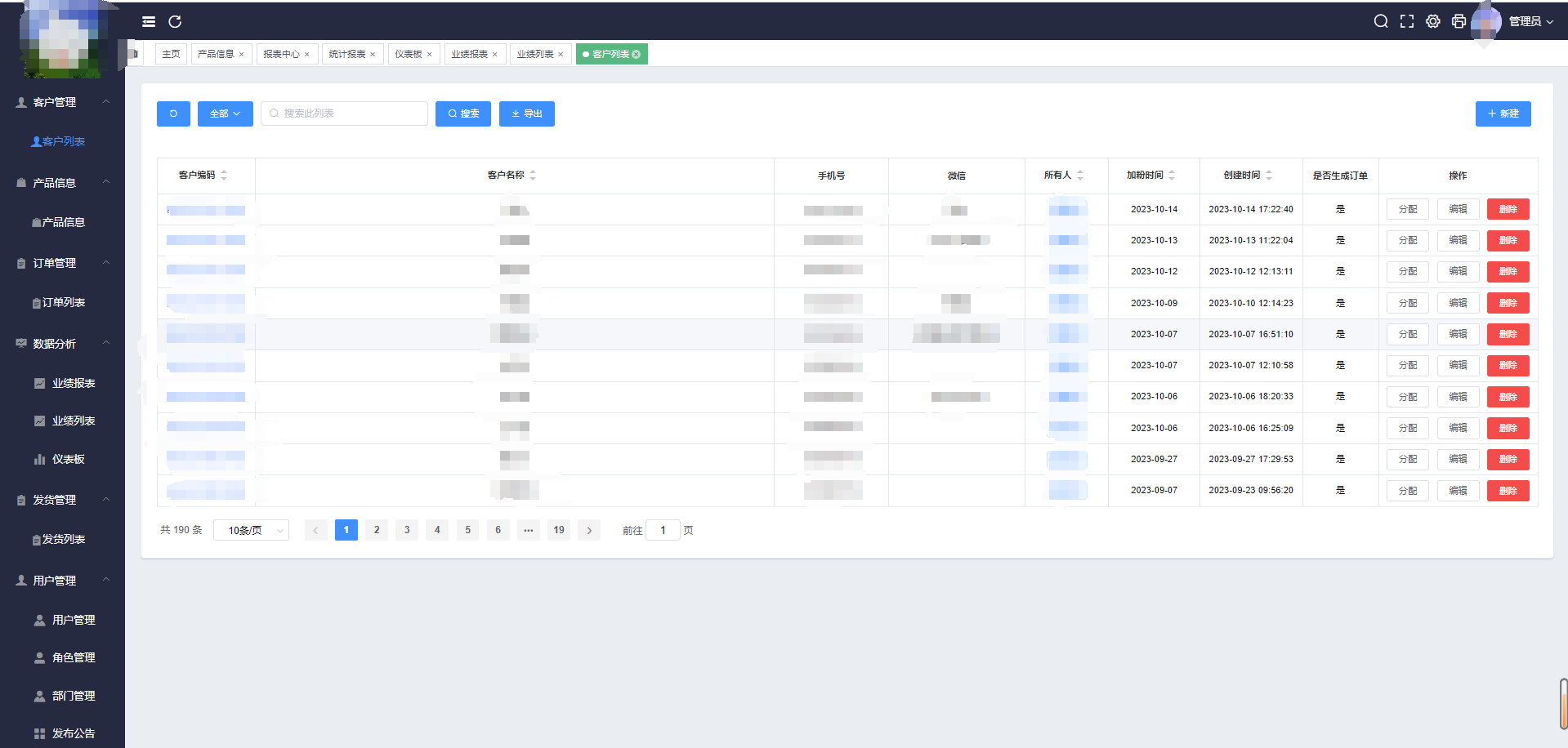Click 分配 for the 2023-10-14 row
The width and height of the screenshot is (1568, 748).
[x=1408, y=209]
